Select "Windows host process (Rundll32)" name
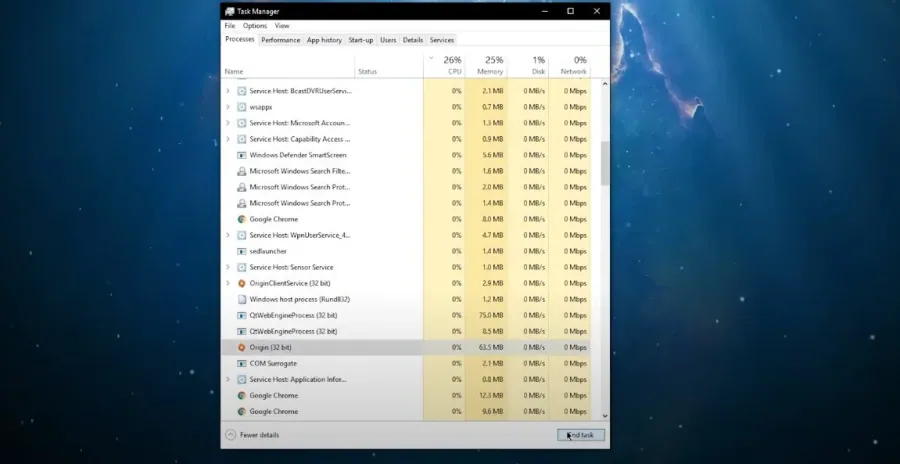The width and height of the screenshot is (900, 464). coord(300,299)
